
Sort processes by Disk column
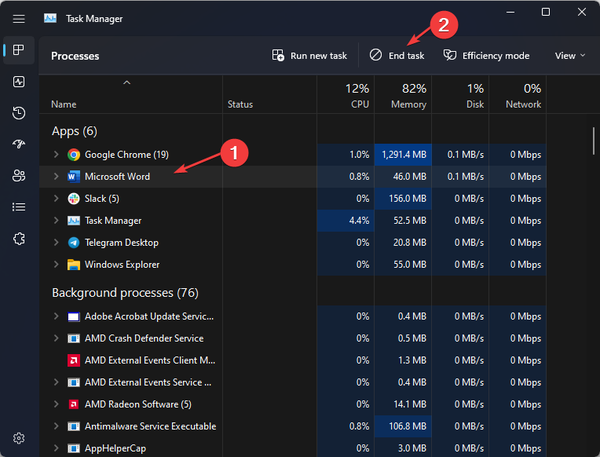pyautogui.click(x=460, y=96)
